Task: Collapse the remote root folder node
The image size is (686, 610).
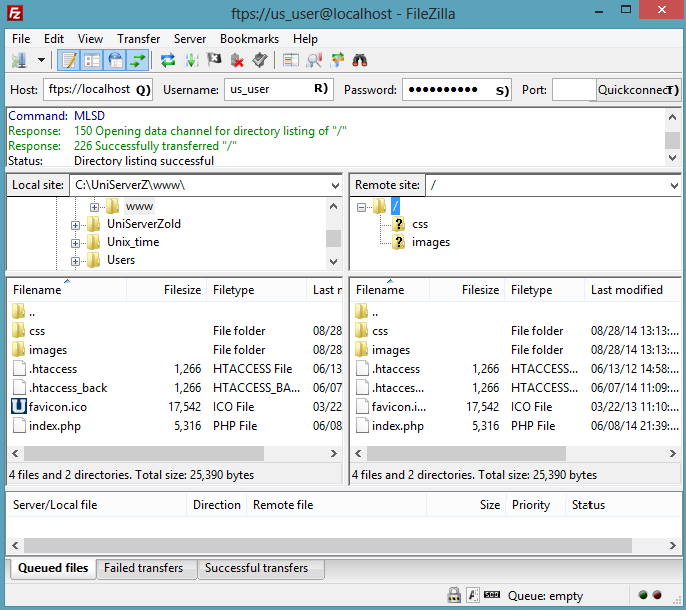Action: (x=361, y=207)
